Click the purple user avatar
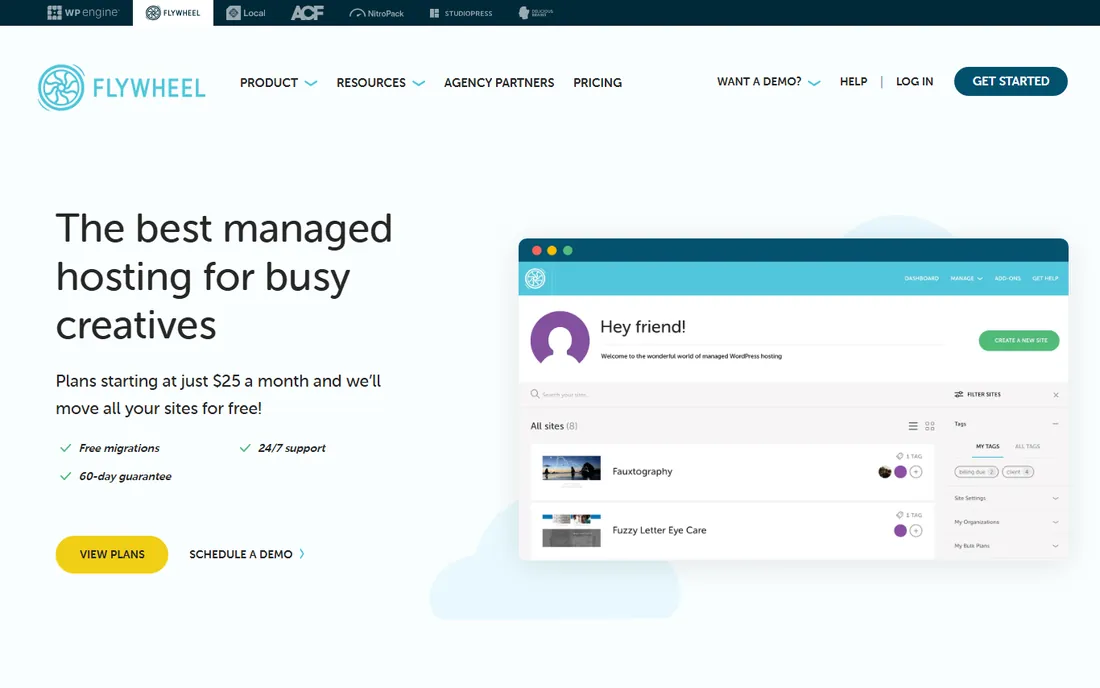1100x688 pixels. click(560, 338)
